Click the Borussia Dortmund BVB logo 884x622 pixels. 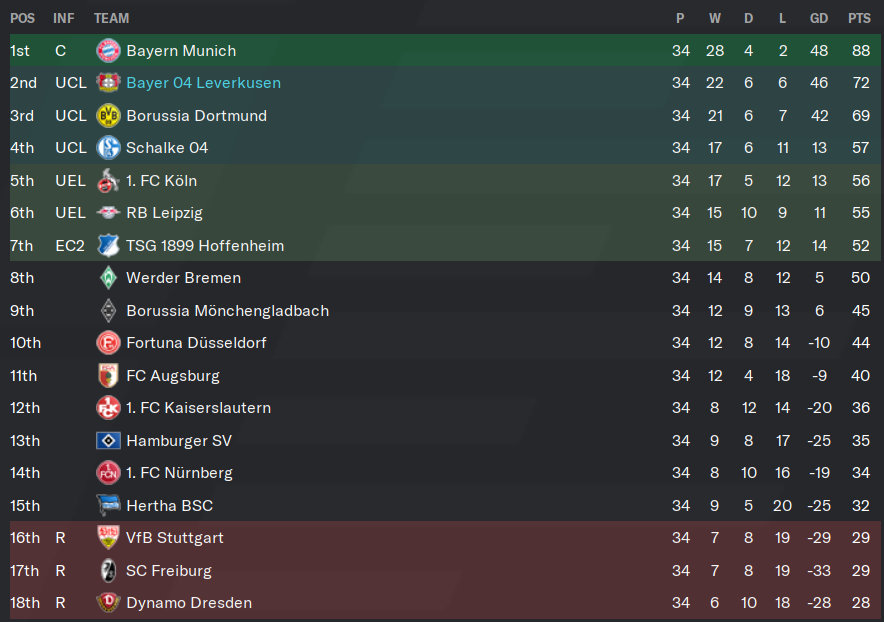coord(108,116)
